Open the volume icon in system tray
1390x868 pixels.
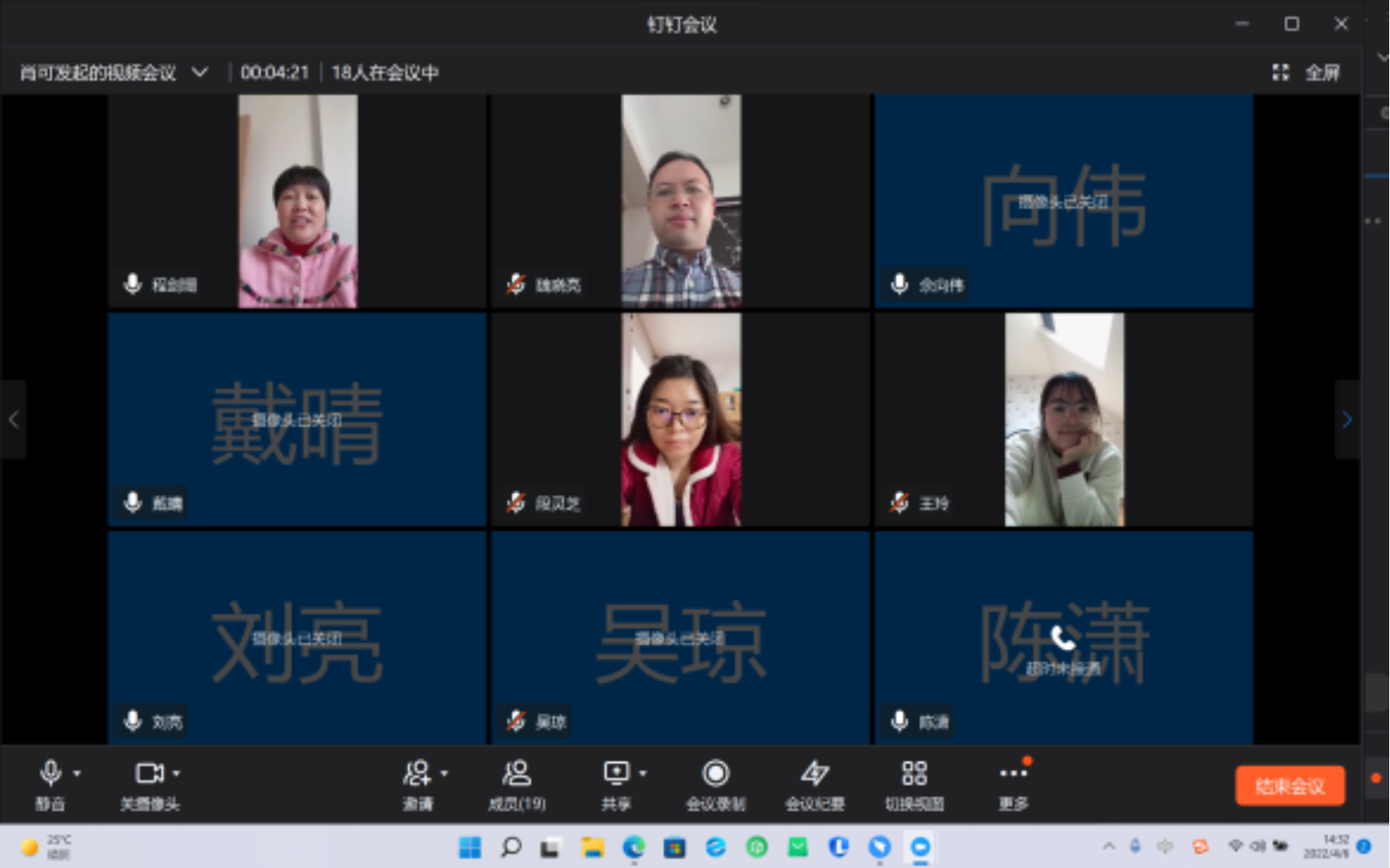(1258, 846)
